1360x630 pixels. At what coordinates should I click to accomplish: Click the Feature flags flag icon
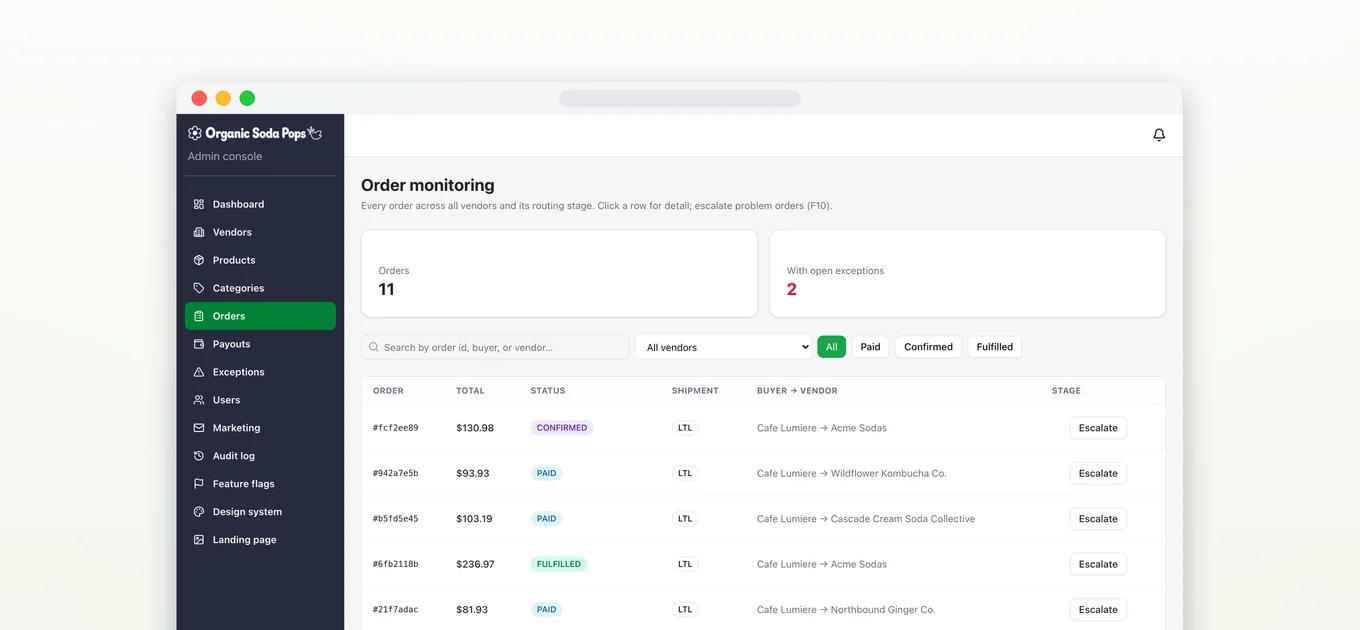[199, 484]
